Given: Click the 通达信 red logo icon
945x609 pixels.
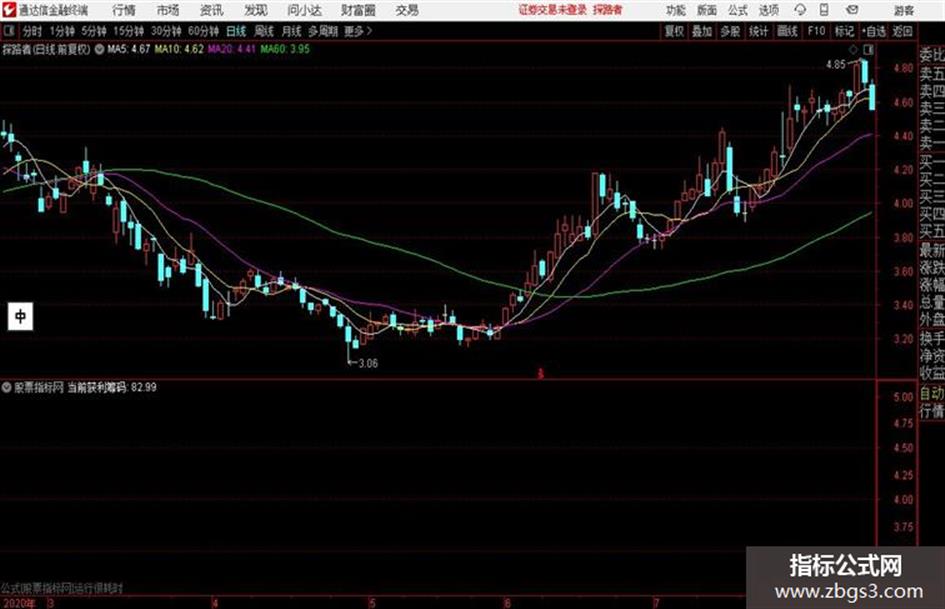Looking at the screenshot, I should point(9,10).
